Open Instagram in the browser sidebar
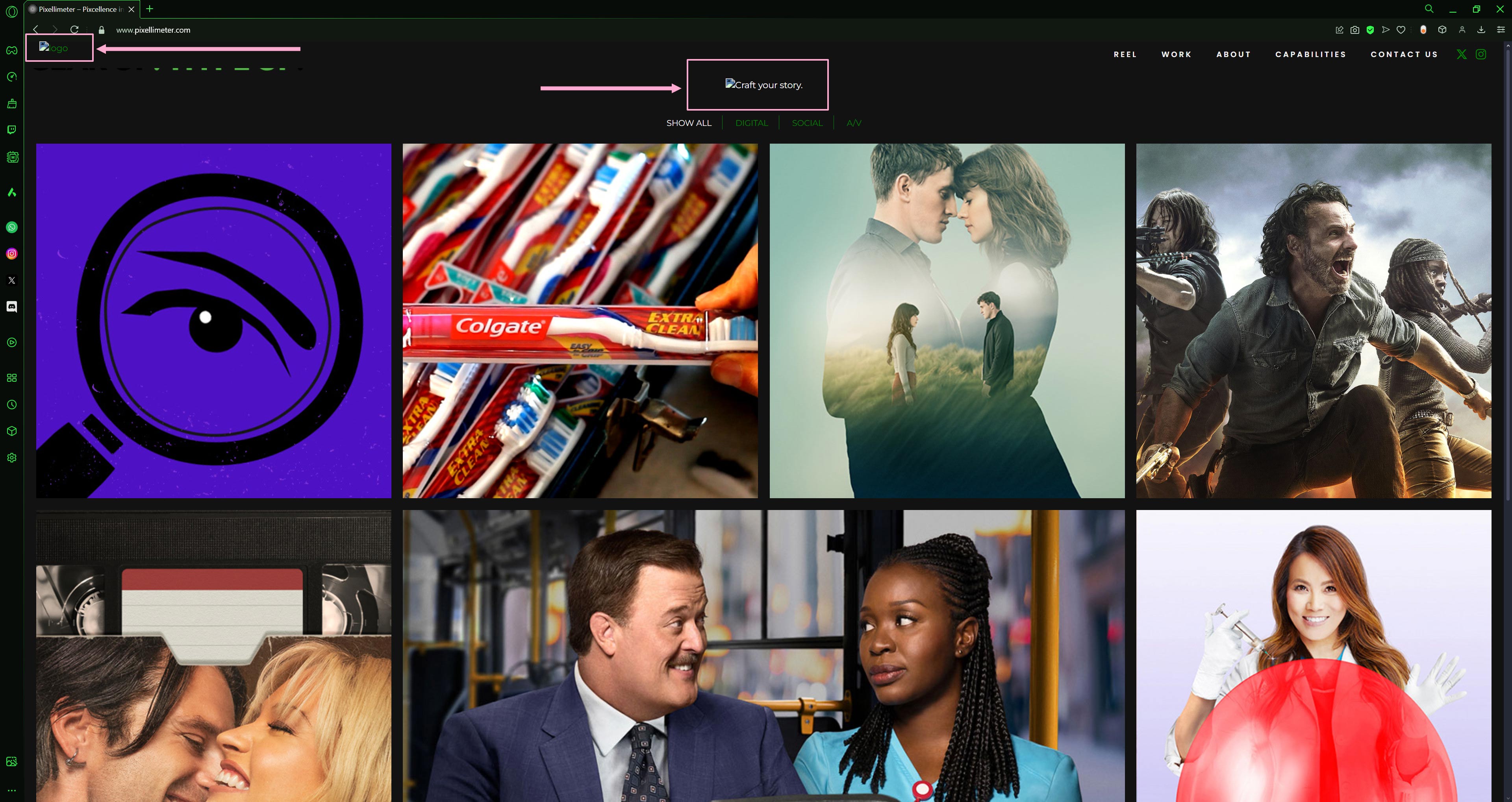 coord(12,254)
